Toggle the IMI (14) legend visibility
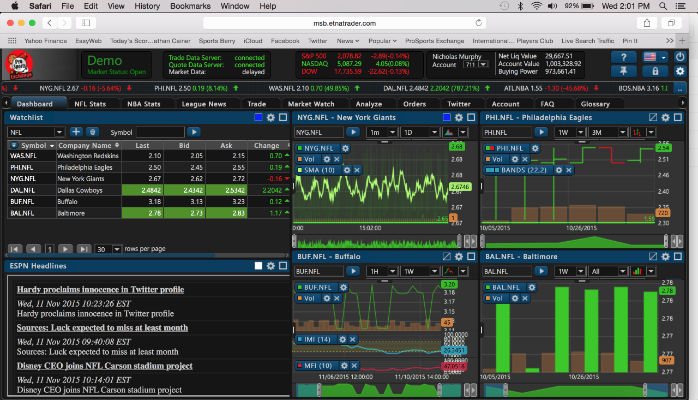 (300, 339)
